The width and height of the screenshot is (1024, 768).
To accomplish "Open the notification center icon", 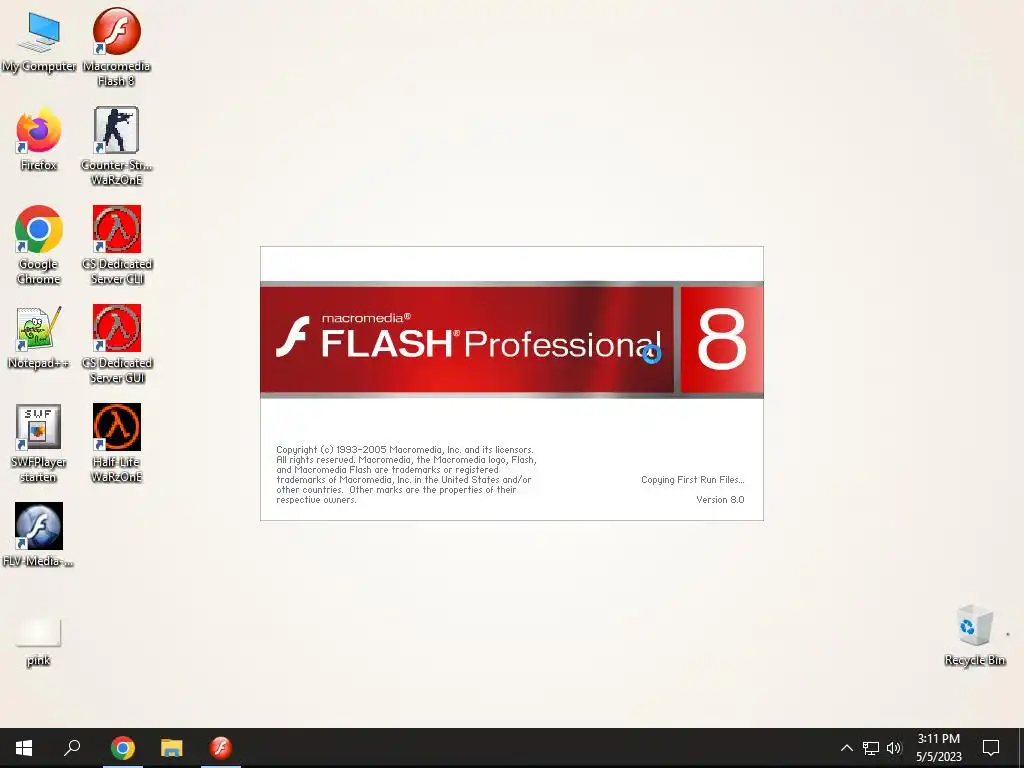I will pyautogui.click(x=991, y=748).
